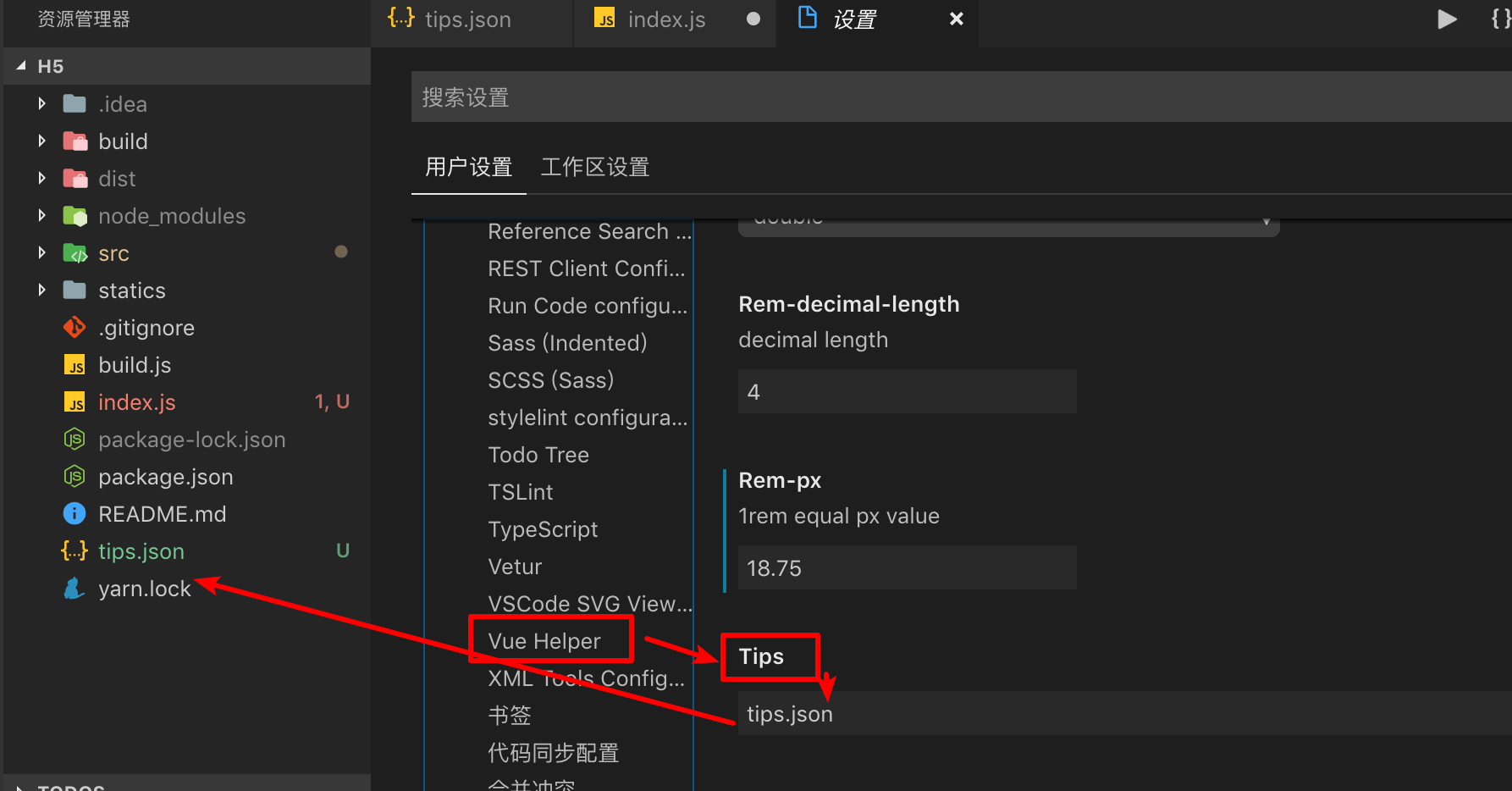Click the JS icon beside build.js
1512x791 pixels.
coord(74,364)
